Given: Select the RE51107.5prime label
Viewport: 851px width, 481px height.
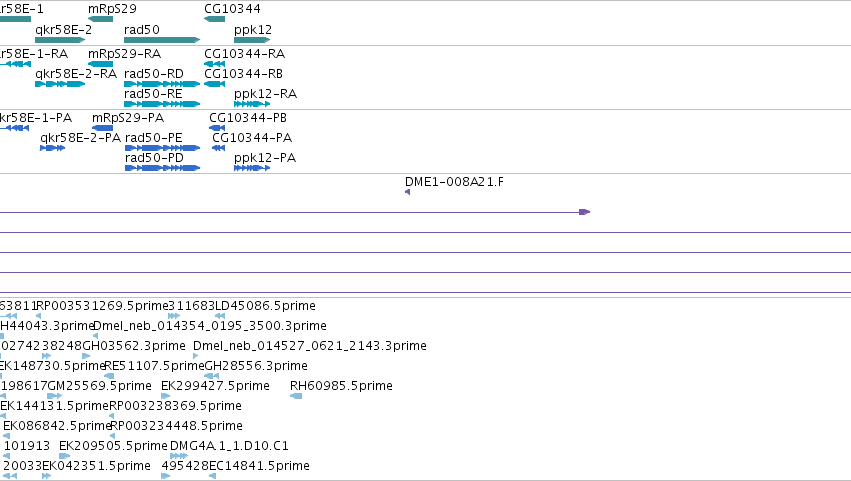Looking at the screenshot, I should click(x=154, y=366).
